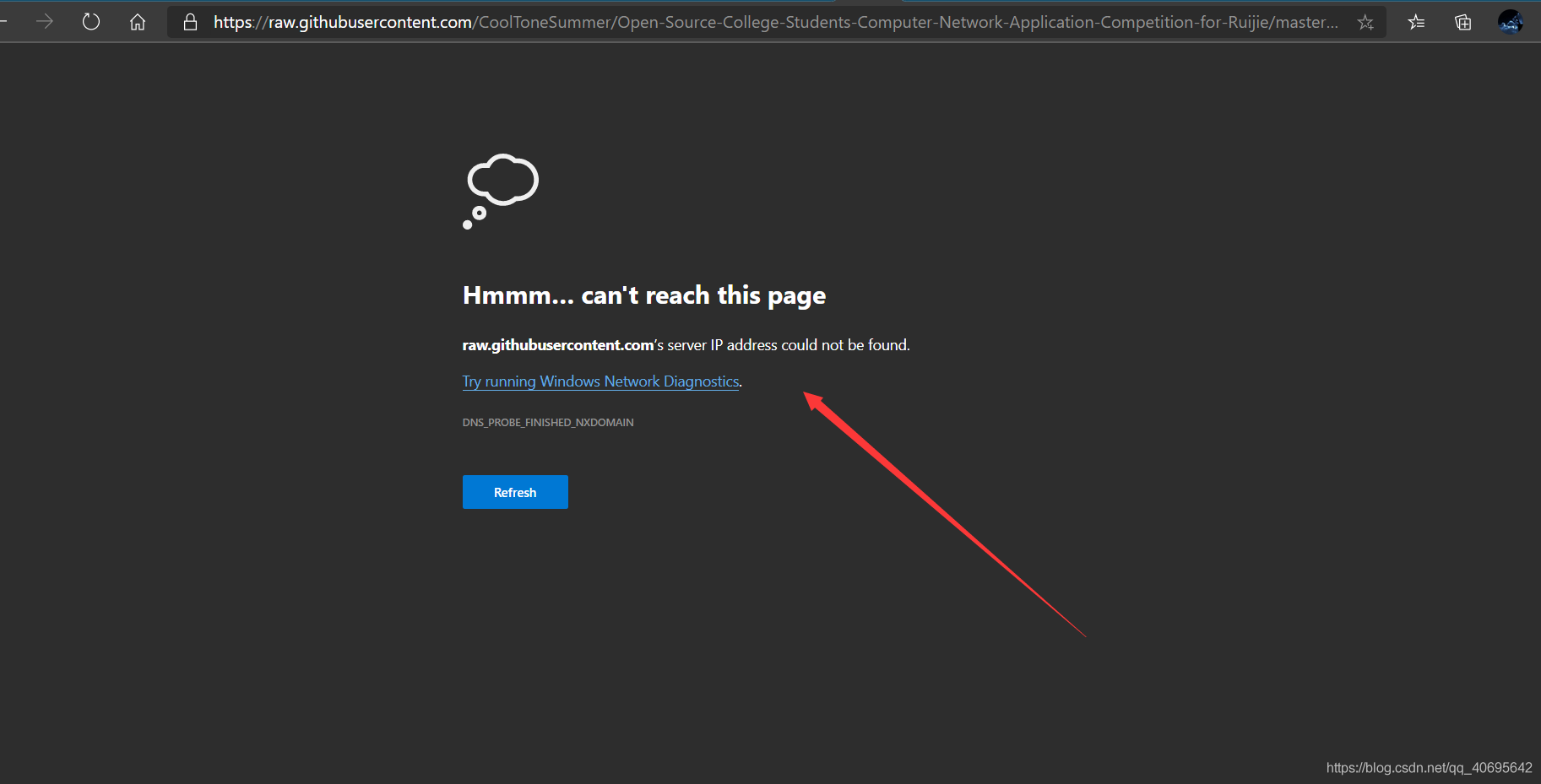Screen dimensions: 1541x784
Task: Select the DNS_PROBE_FINISHED_NXDOMAIN error code
Action: coord(548,422)
